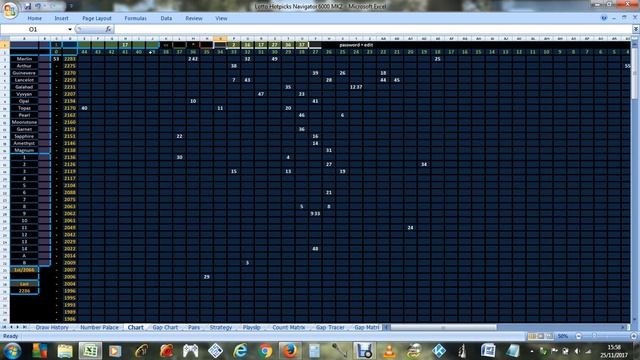Open game controller app in taskbar
640x360 pixels.
(190, 351)
